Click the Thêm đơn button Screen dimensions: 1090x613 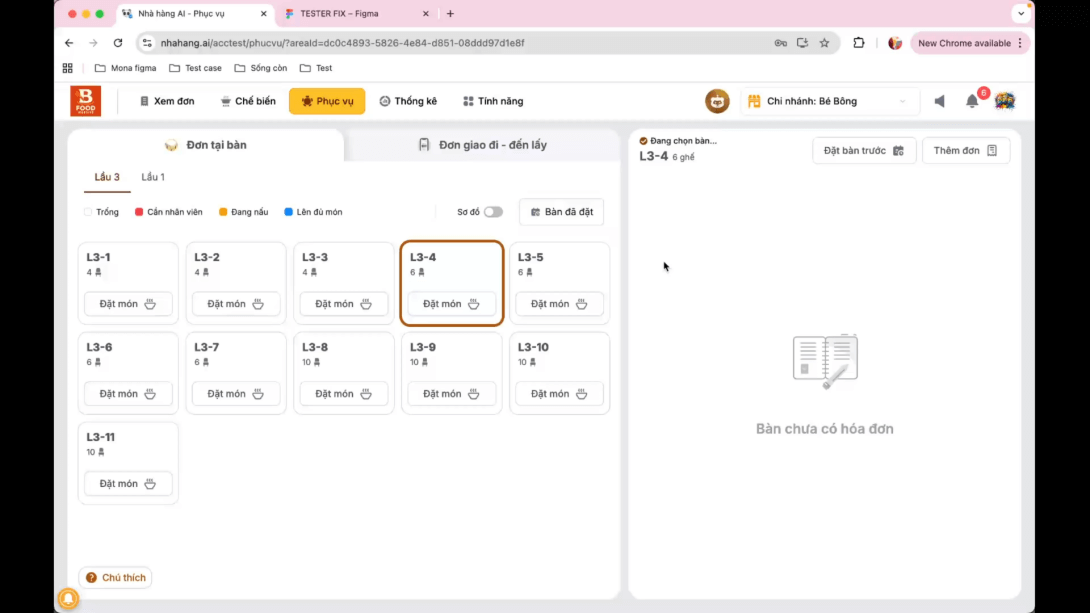pyautogui.click(x=965, y=150)
